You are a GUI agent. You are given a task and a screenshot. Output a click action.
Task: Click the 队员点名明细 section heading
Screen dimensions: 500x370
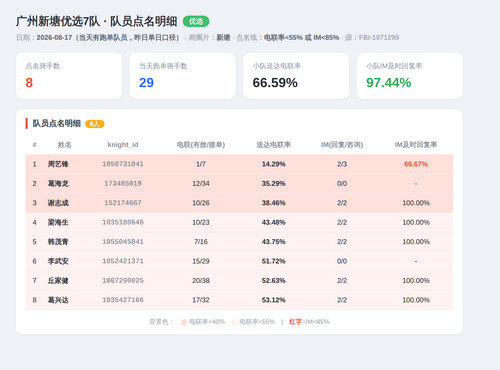(57, 123)
